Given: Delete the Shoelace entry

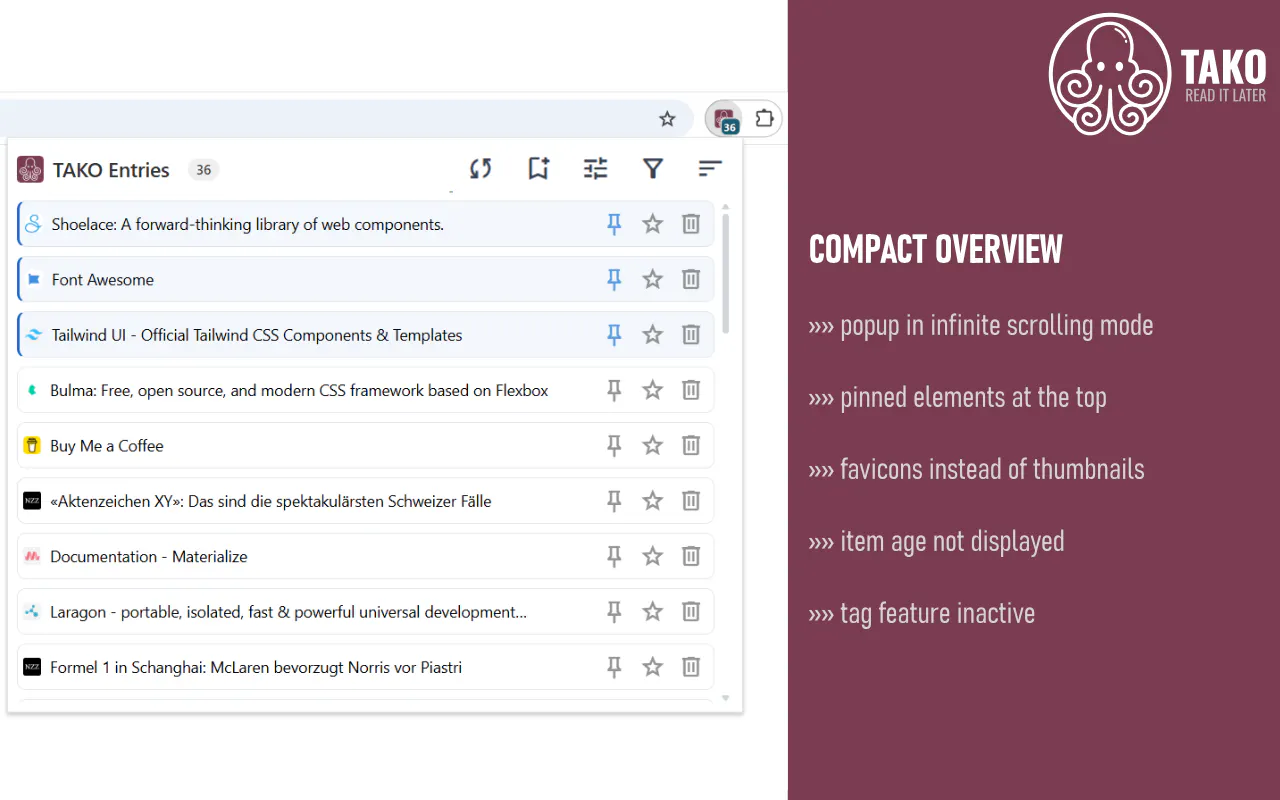Looking at the screenshot, I should (x=691, y=224).
